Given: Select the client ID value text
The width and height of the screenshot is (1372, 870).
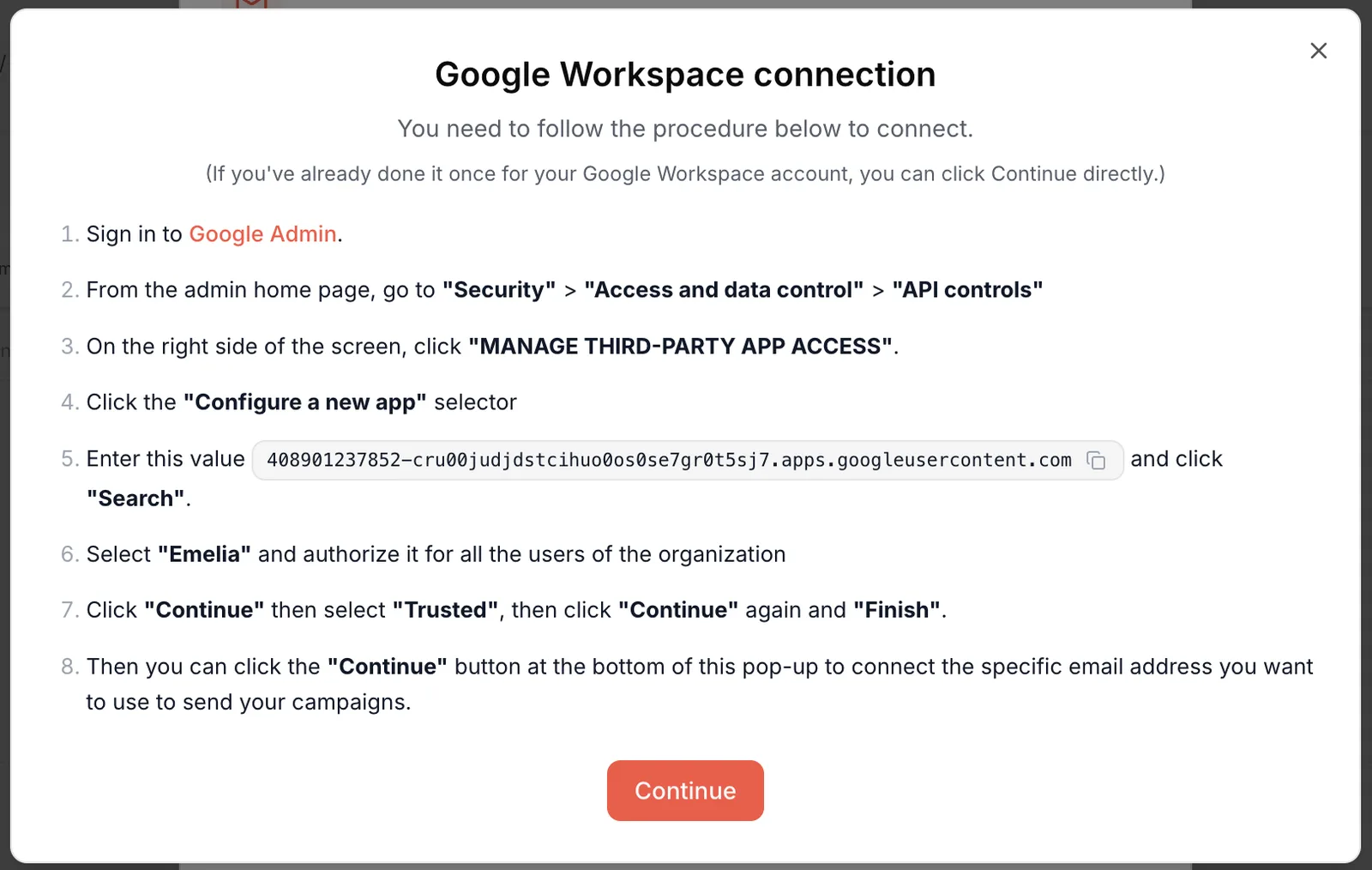Looking at the screenshot, I should click(669, 460).
